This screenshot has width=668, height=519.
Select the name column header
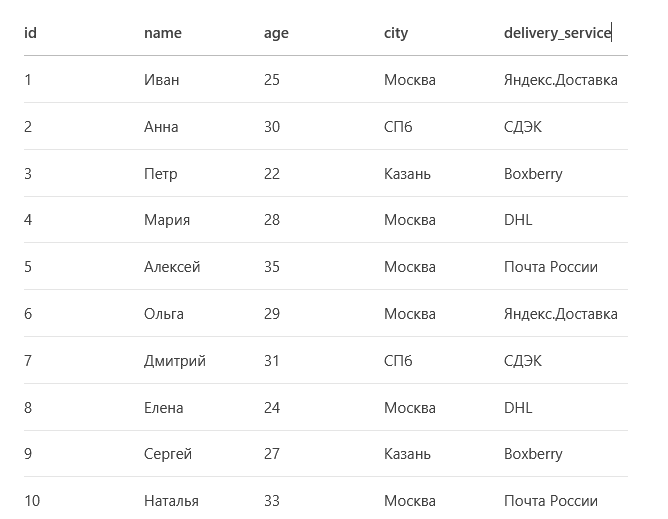click(x=163, y=33)
